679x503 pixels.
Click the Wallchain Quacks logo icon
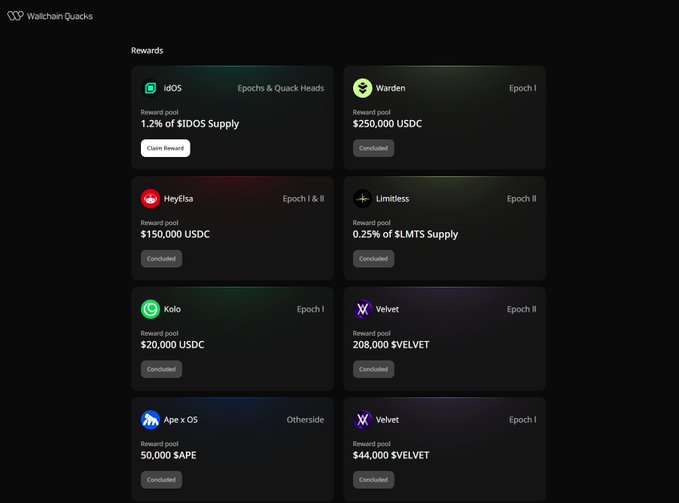(x=15, y=16)
